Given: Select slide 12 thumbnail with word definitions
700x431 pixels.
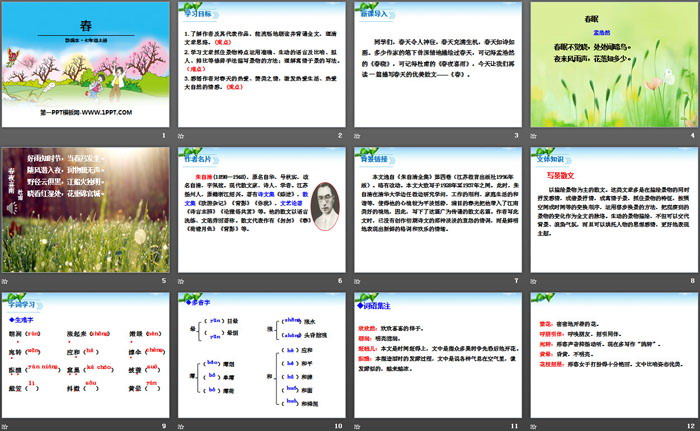Looking at the screenshot, I should tap(614, 355).
